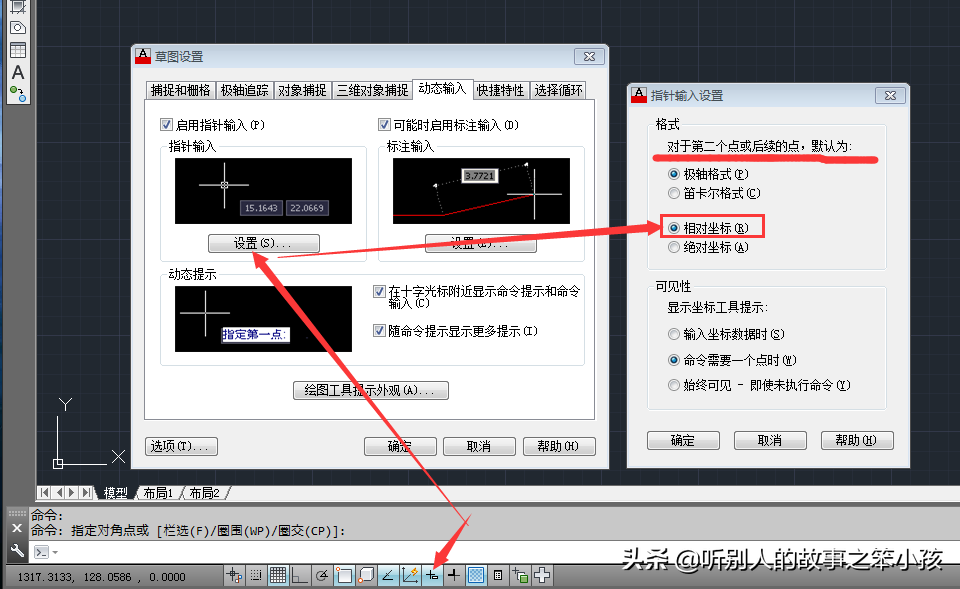Click 取消 in 草图设置 dialog
Viewport: 960px width, 589px height.
(x=479, y=446)
